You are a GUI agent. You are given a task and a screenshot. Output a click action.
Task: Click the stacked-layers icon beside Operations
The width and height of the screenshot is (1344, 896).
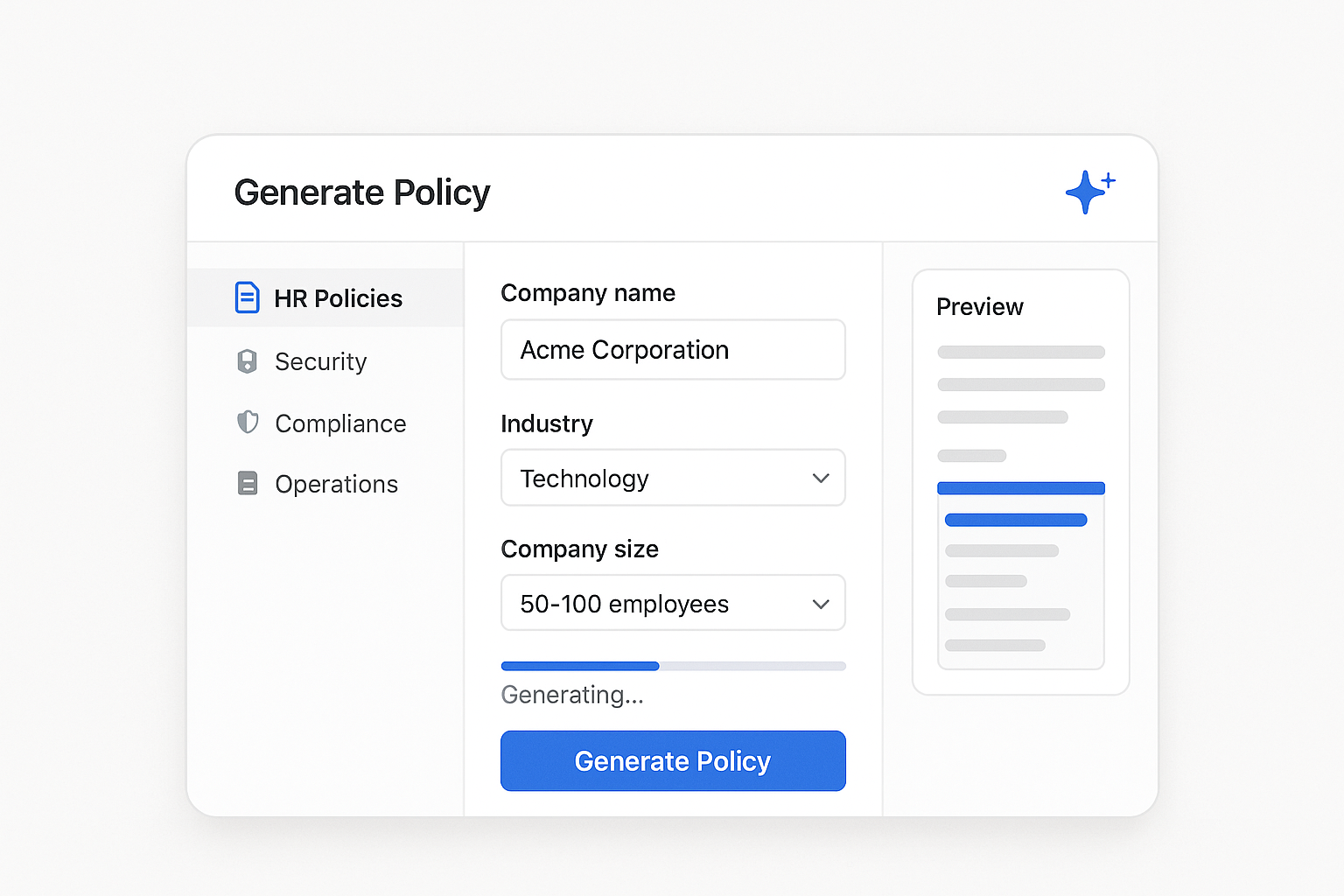[248, 483]
